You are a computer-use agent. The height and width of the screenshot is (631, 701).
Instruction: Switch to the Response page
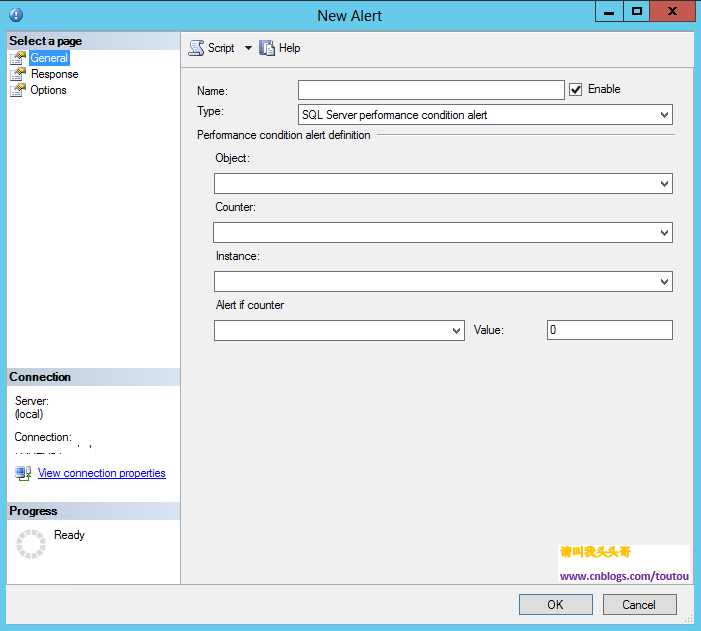click(55, 74)
